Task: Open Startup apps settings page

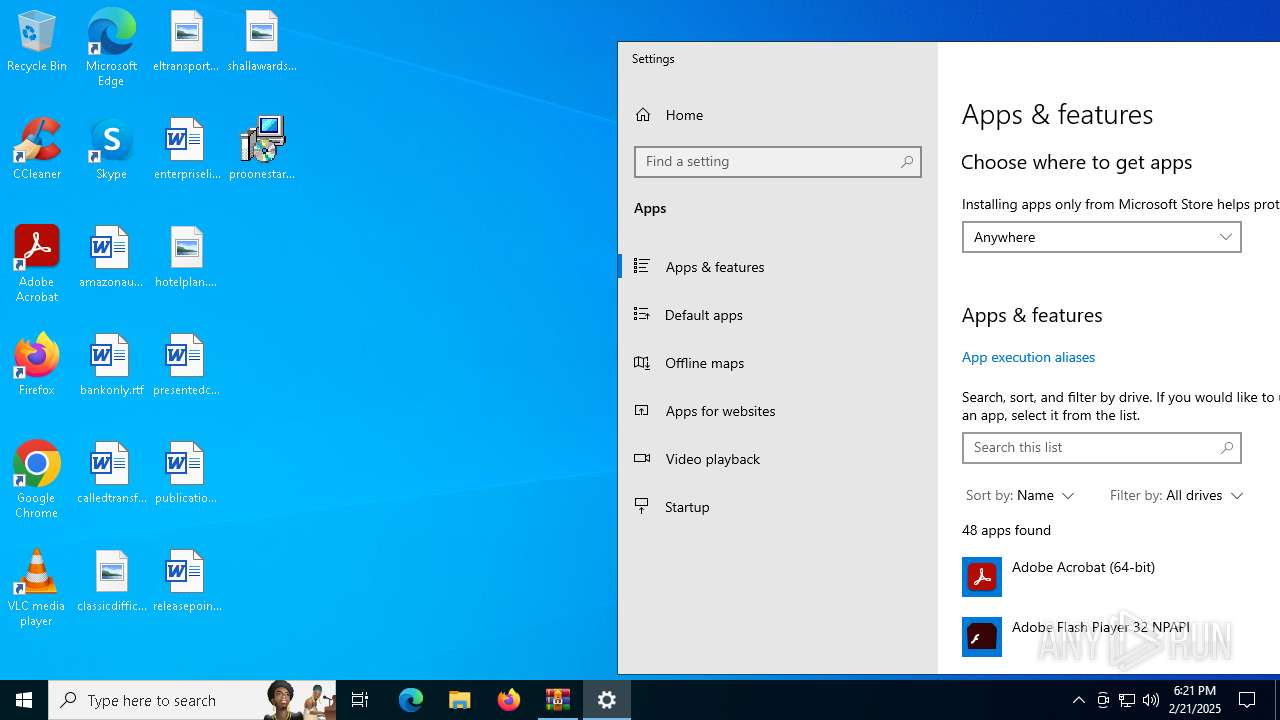Action: pyautogui.click(x=778, y=506)
